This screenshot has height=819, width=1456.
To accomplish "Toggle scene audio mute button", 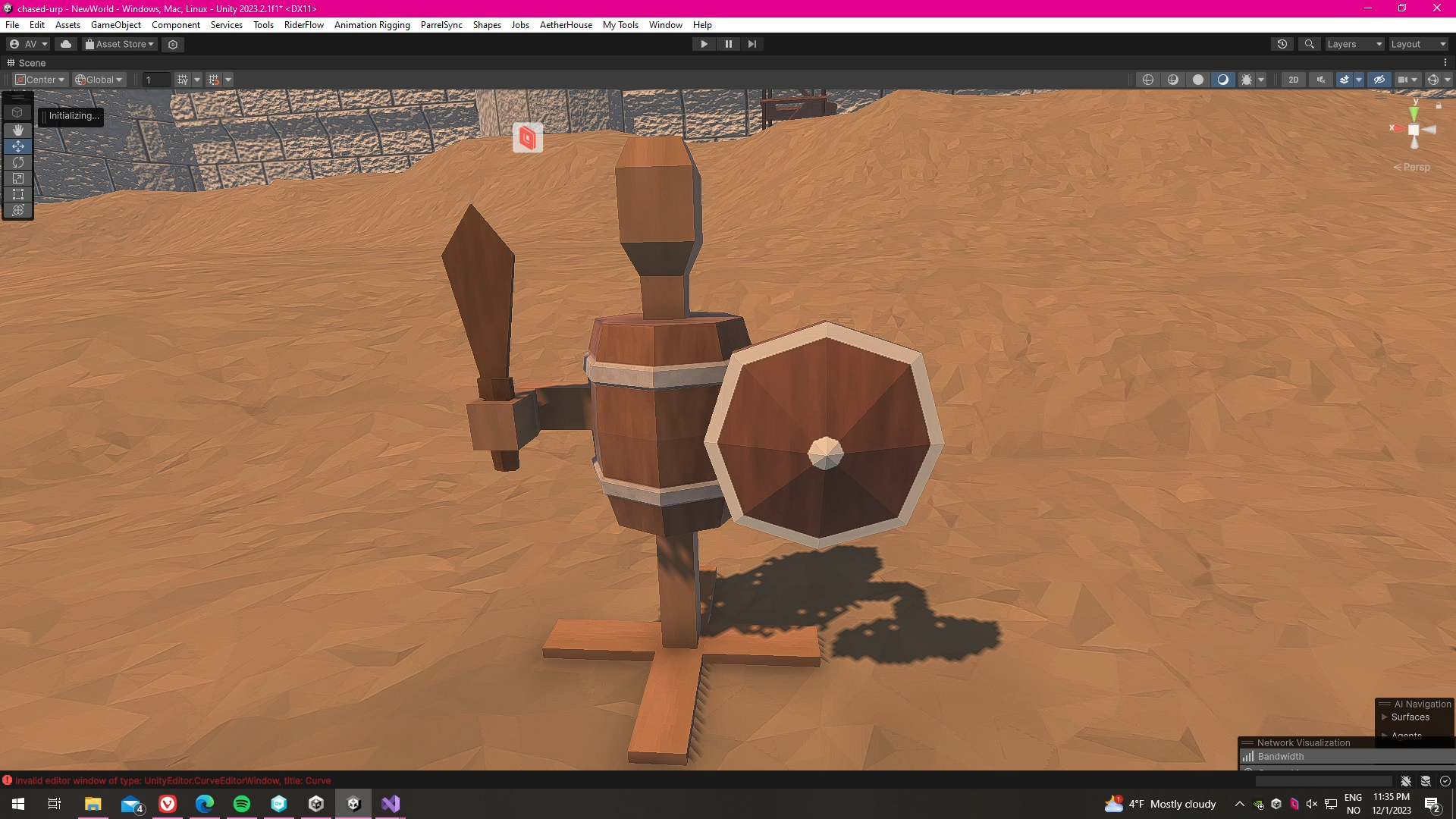I will (1321, 80).
